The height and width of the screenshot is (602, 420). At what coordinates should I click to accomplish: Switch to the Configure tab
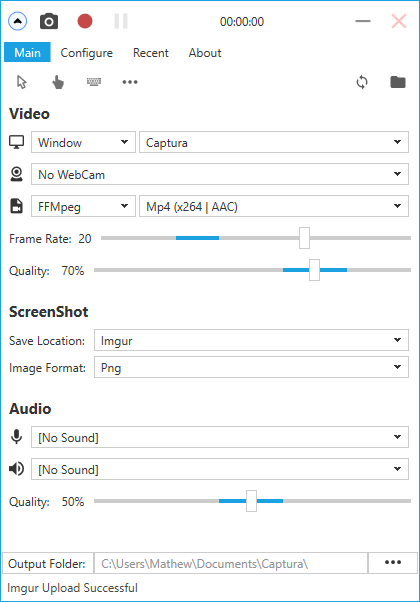click(x=86, y=53)
